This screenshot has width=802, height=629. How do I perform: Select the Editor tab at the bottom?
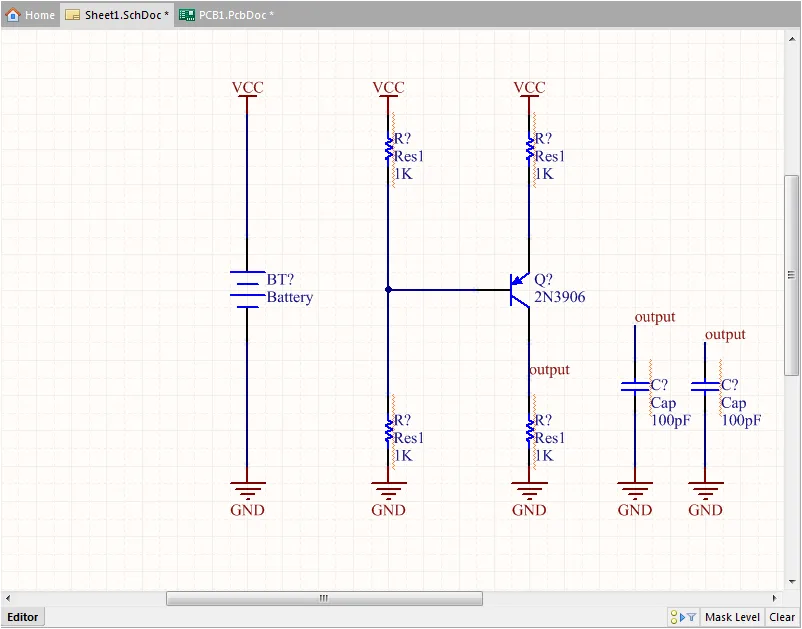[x=23, y=617]
